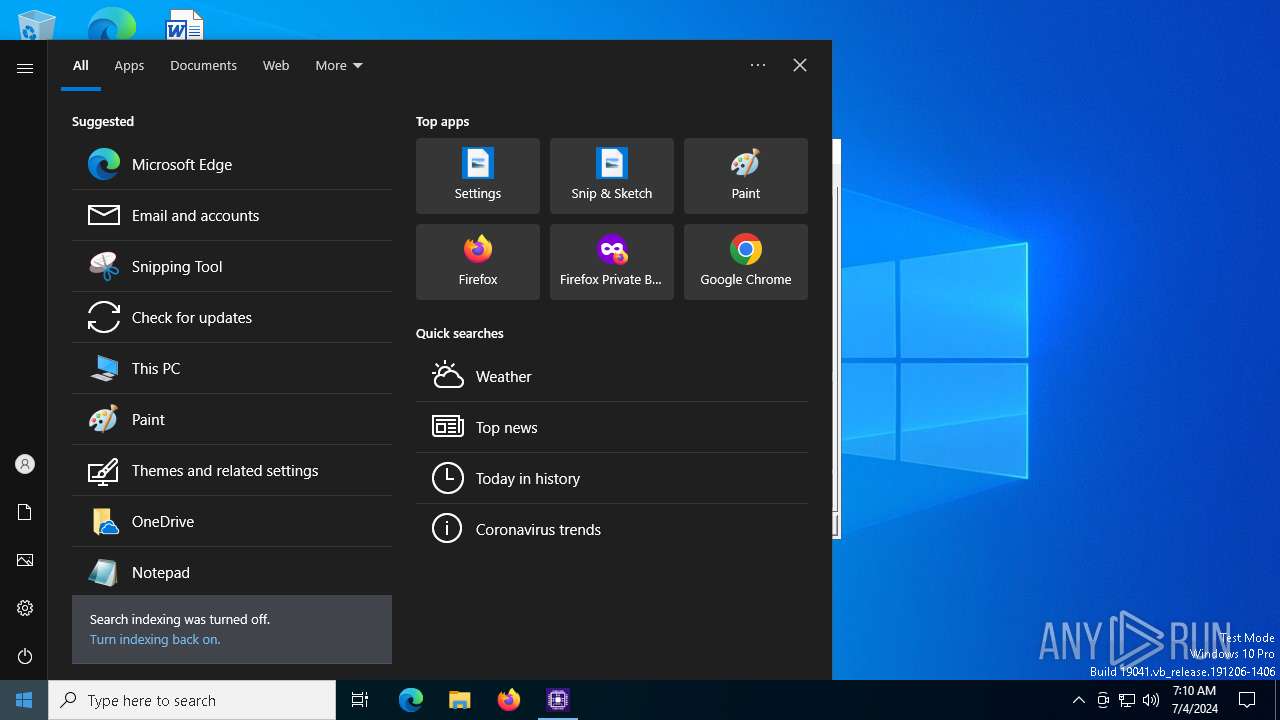Viewport: 1280px width, 720px height.
Task: Open the notification center icon
Action: (1247, 700)
